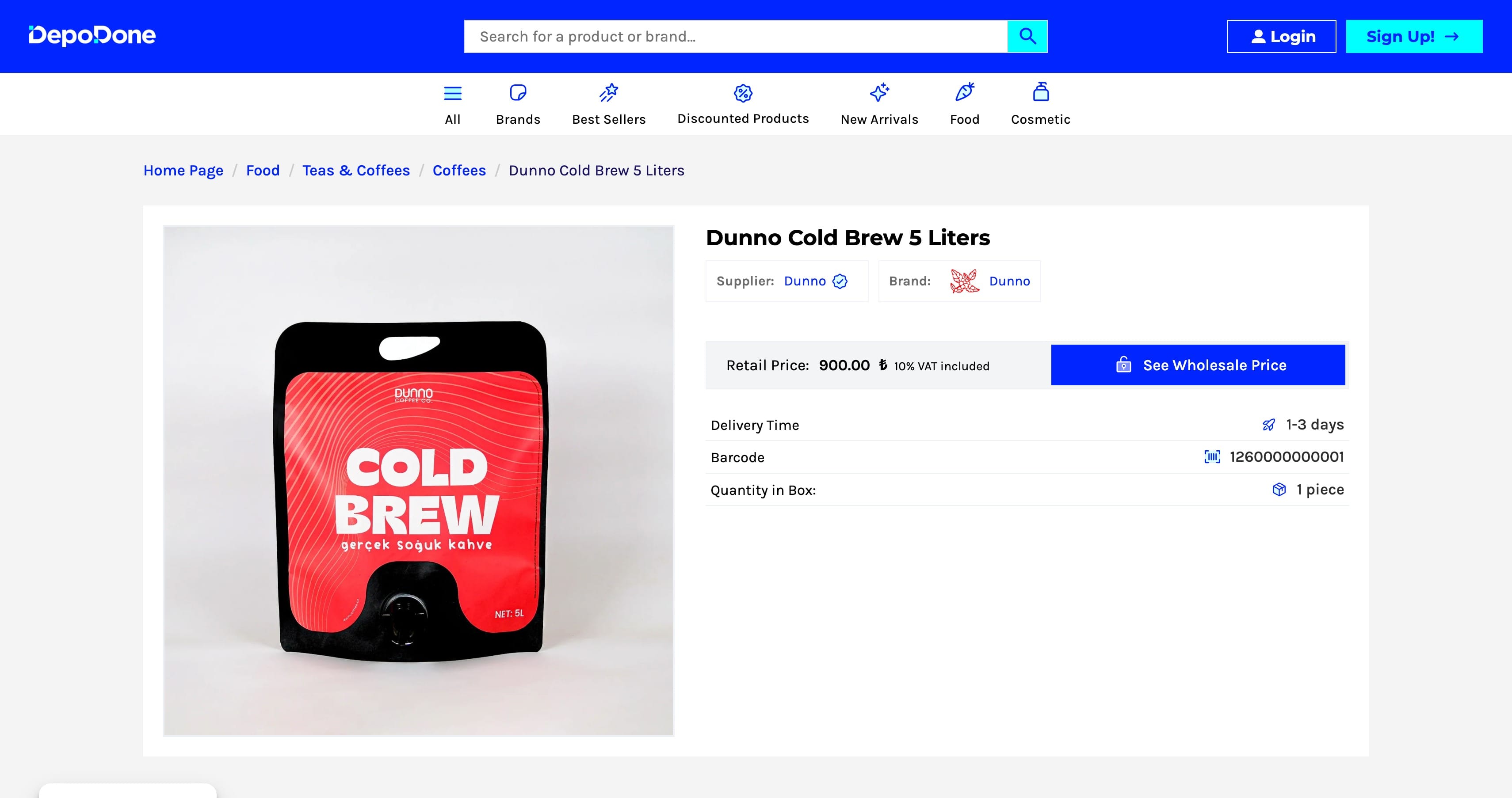The width and height of the screenshot is (1512, 798).
Task: Select the Cosmetic bottle icon
Action: [x=1040, y=92]
